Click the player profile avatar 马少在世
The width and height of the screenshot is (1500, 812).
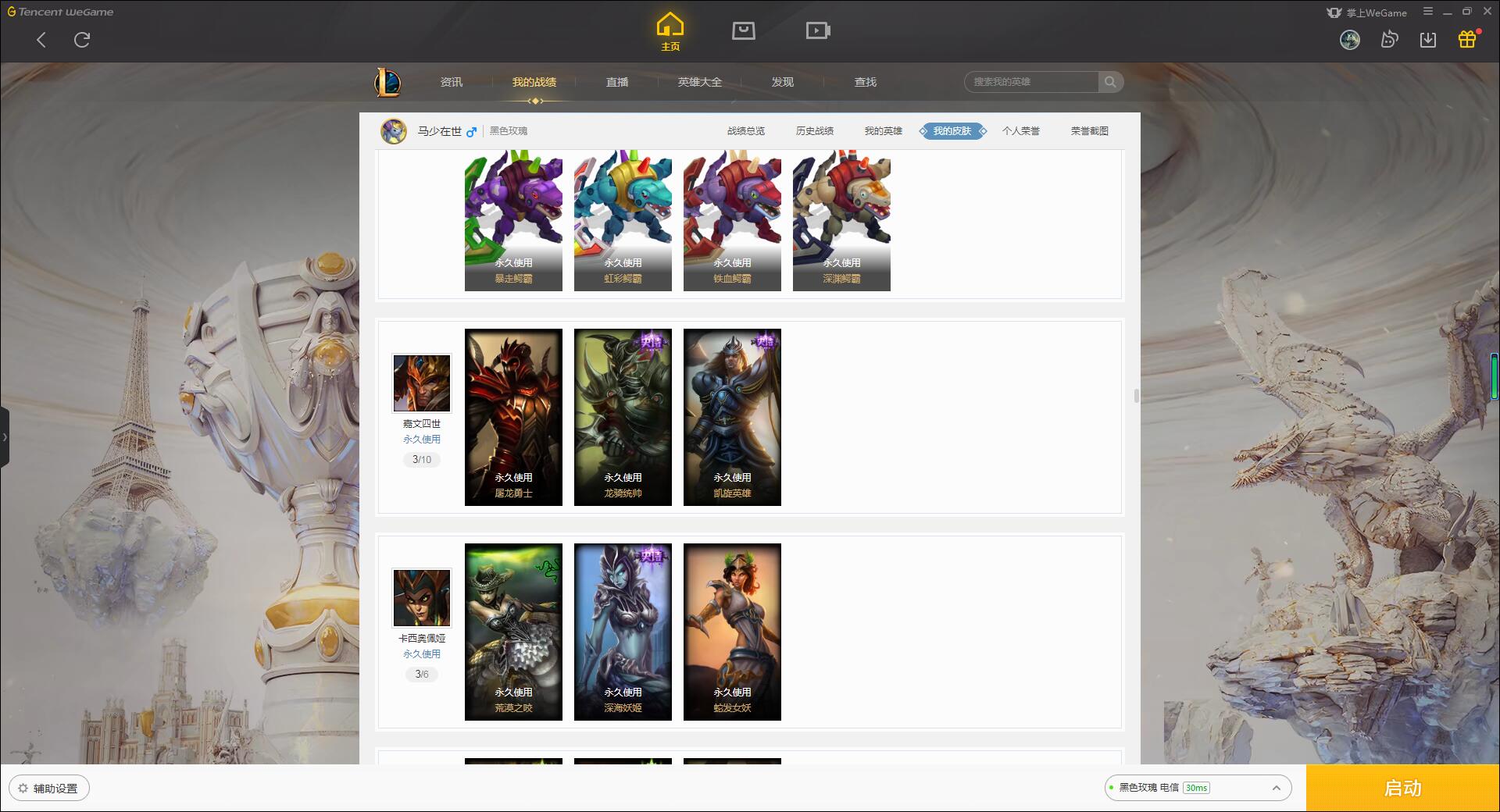[394, 131]
